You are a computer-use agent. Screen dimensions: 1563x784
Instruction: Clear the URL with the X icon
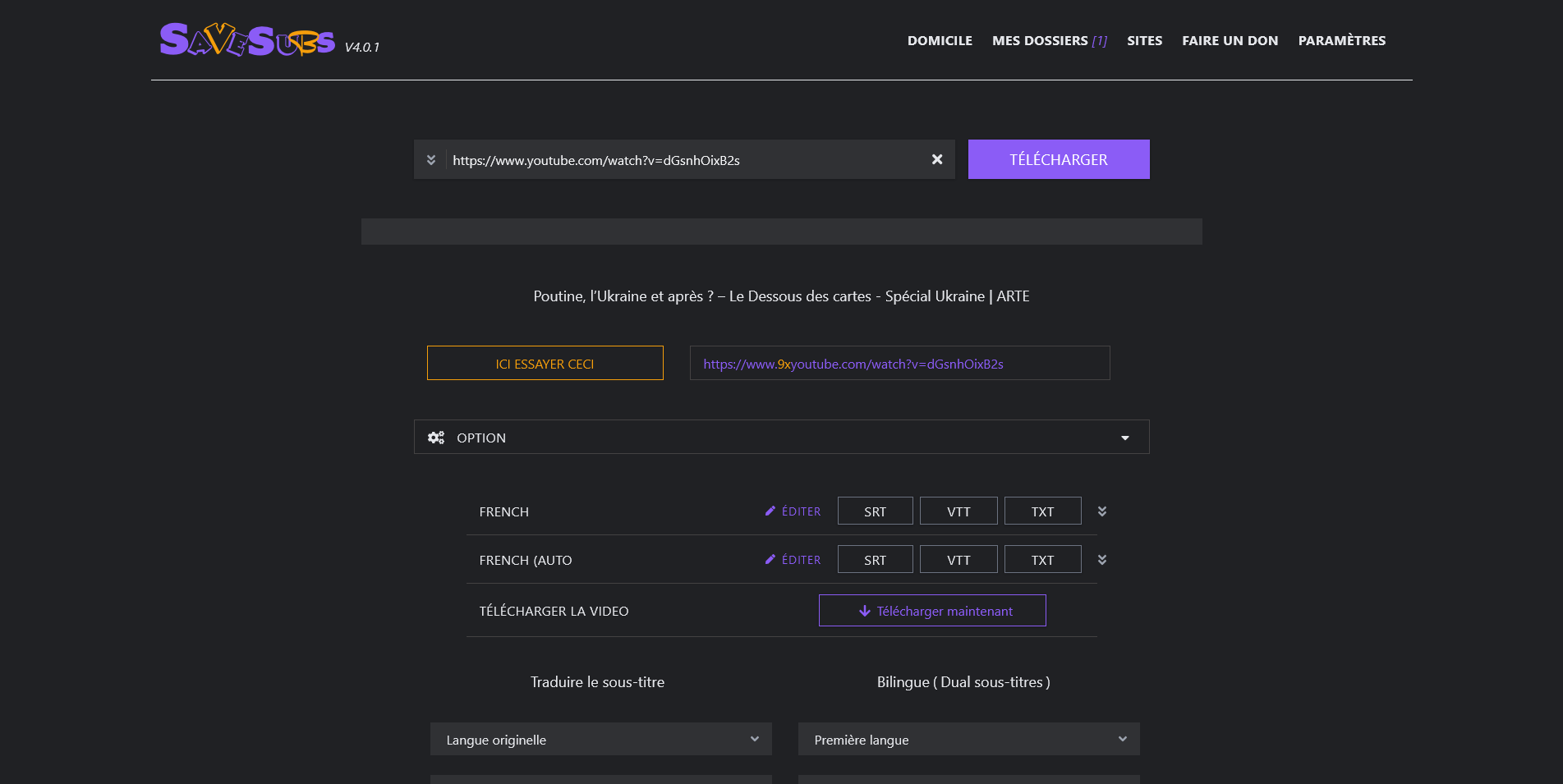pos(936,159)
